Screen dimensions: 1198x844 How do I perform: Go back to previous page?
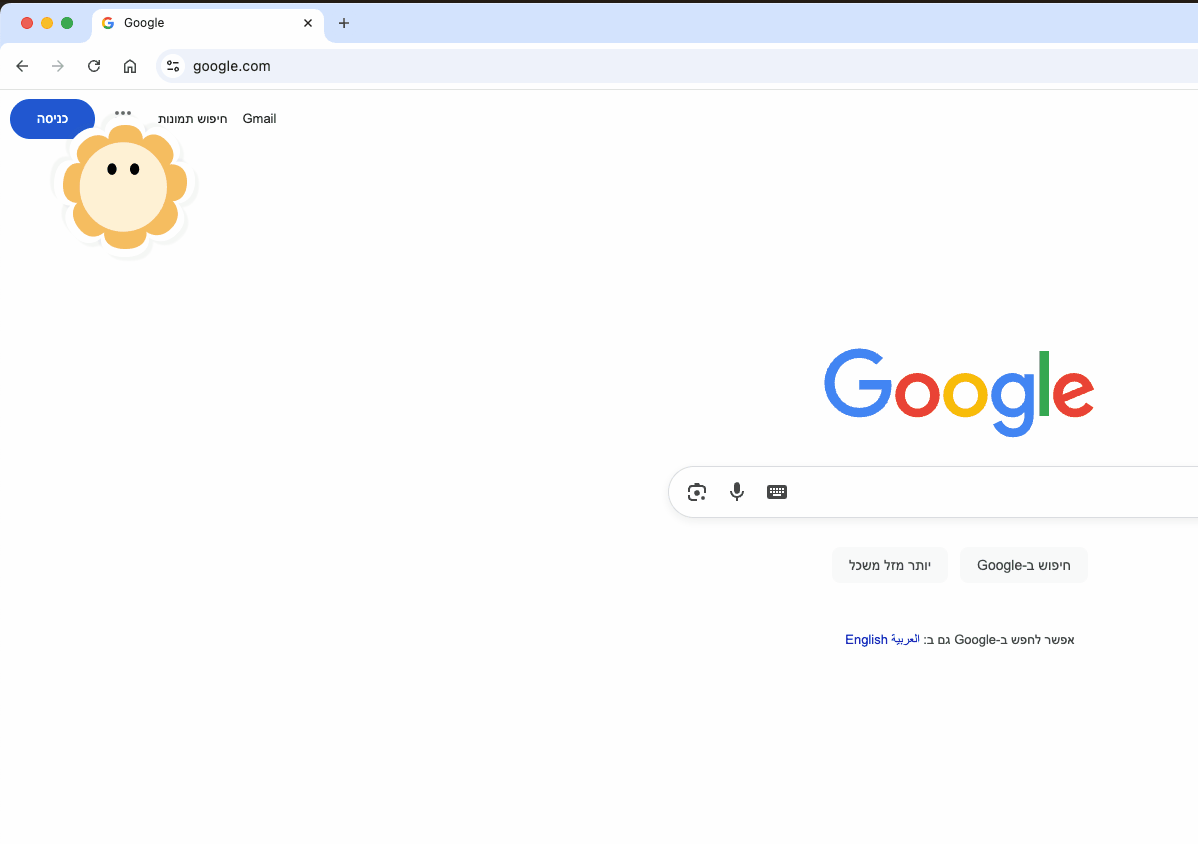tap(22, 66)
